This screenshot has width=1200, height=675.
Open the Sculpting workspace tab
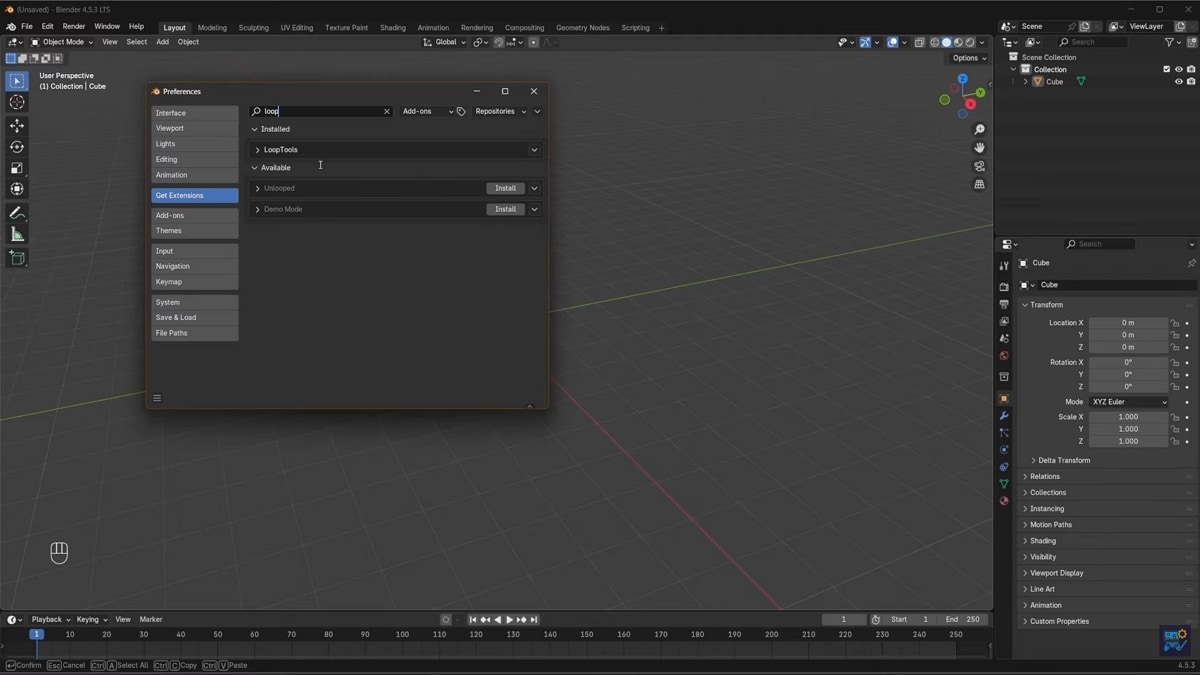(253, 28)
